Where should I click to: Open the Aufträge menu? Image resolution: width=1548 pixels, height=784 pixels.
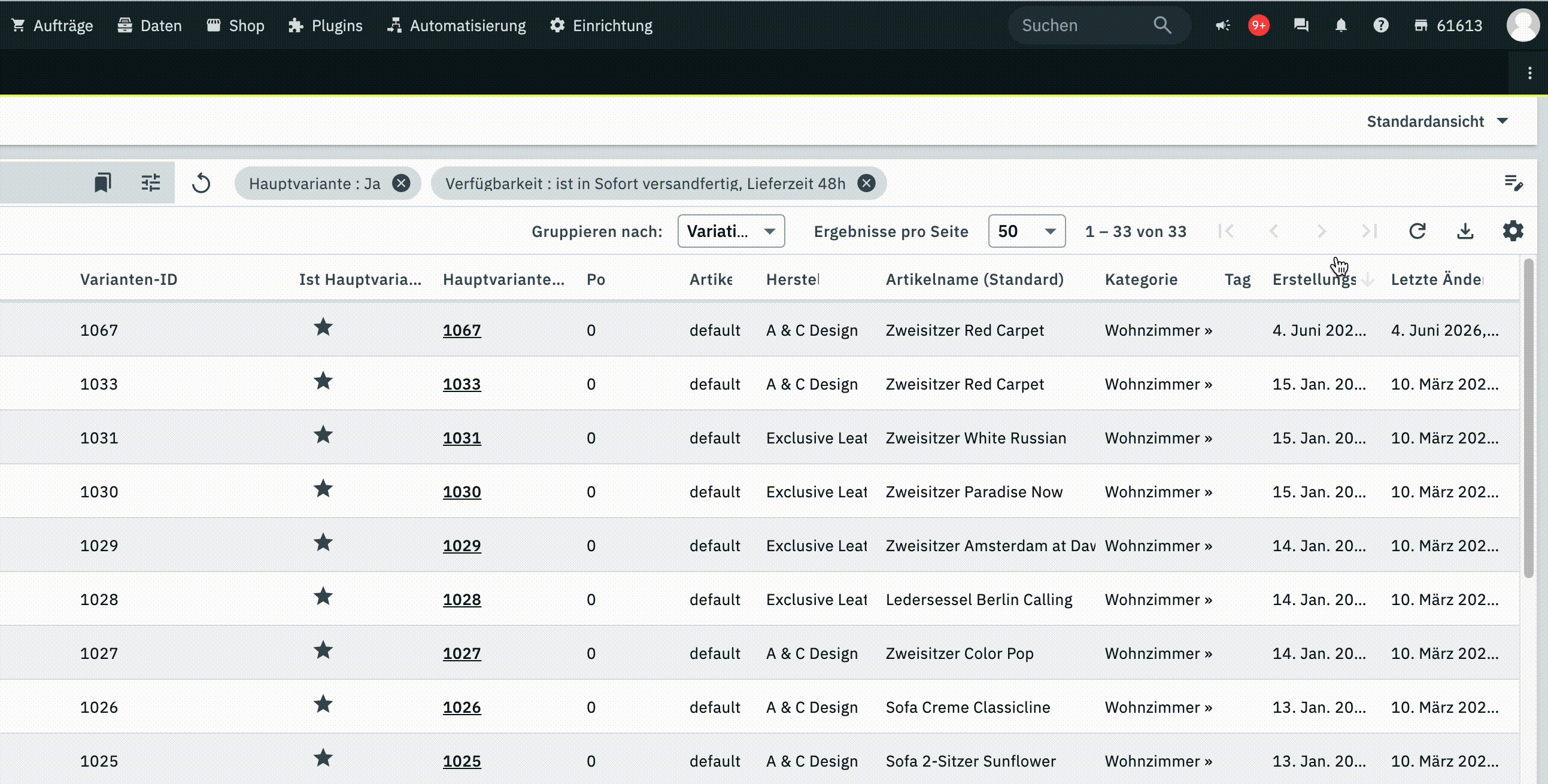[52, 25]
